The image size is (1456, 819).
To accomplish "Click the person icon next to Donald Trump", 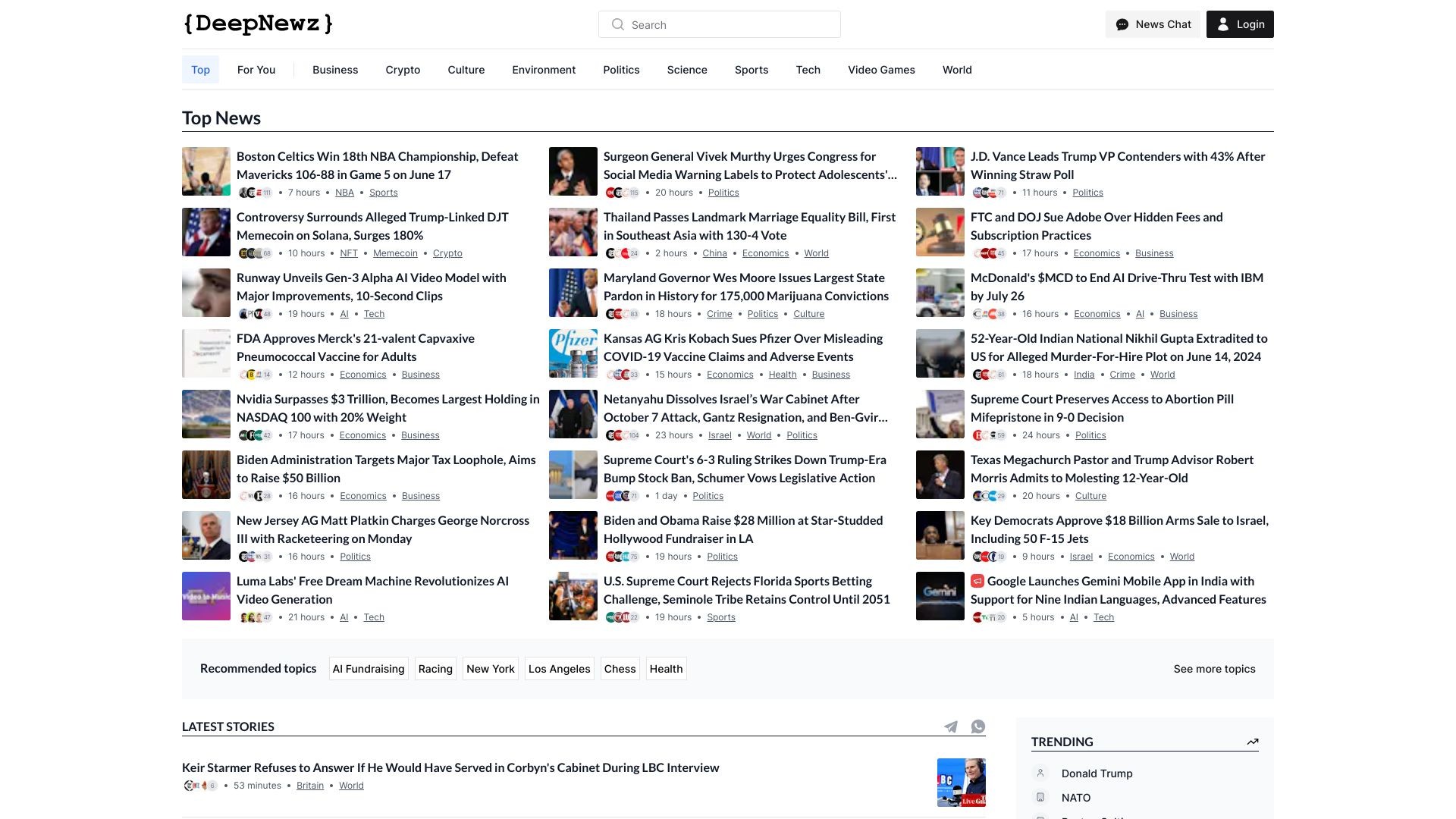I will pyautogui.click(x=1039, y=773).
